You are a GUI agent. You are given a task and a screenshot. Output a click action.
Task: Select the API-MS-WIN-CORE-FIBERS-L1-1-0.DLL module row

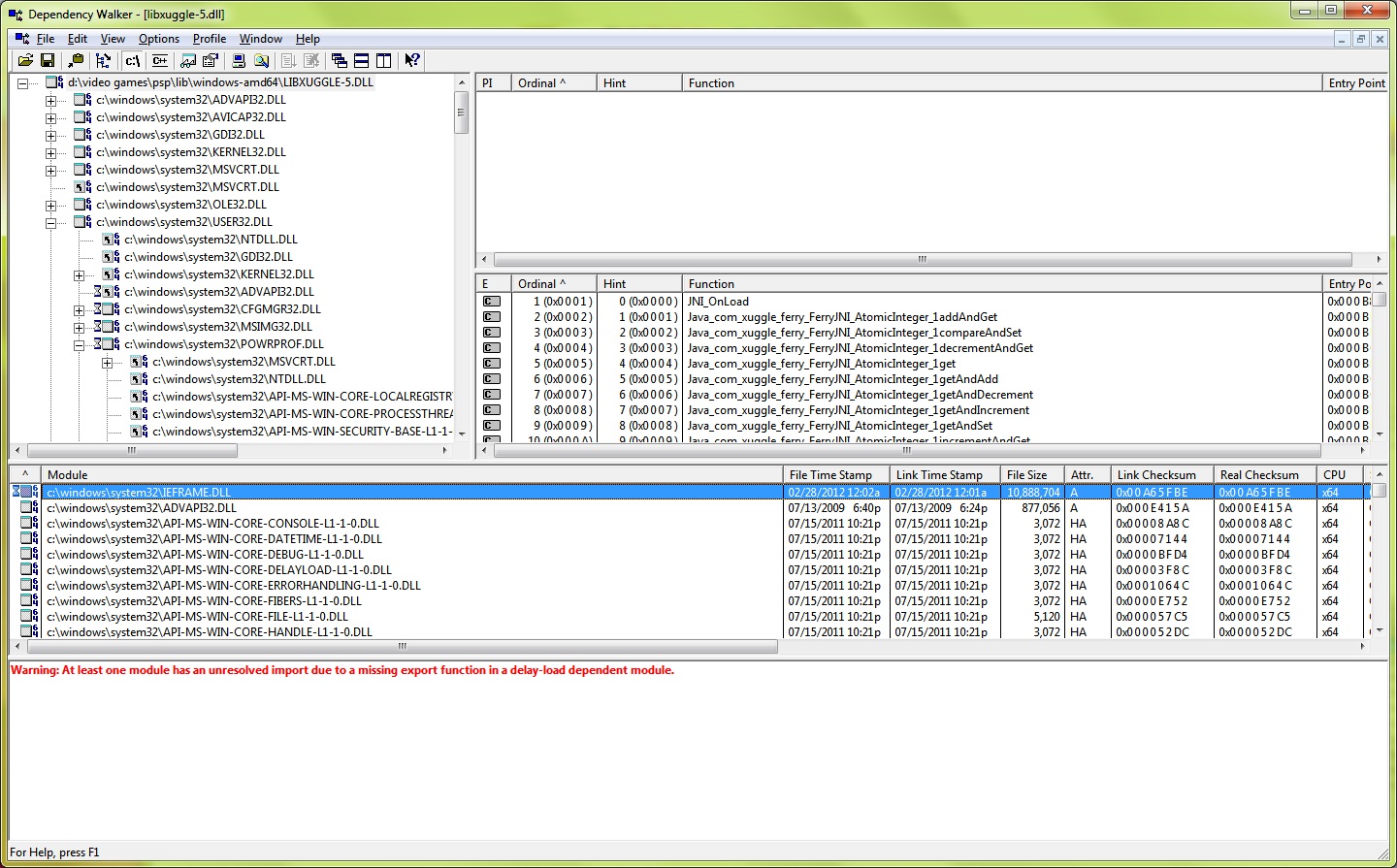[204, 601]
